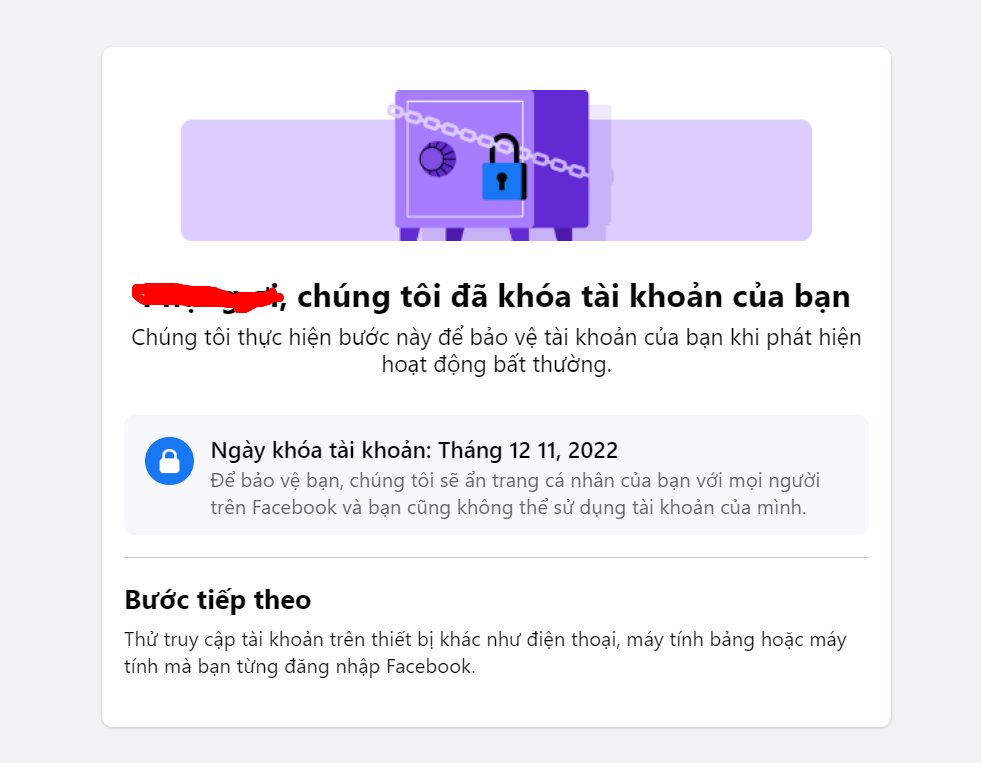Click the paragraph starting 'Chúng tôi thực hiện bước này'
The width and height of the screenshot is (981, 763).
coord(496,351)
